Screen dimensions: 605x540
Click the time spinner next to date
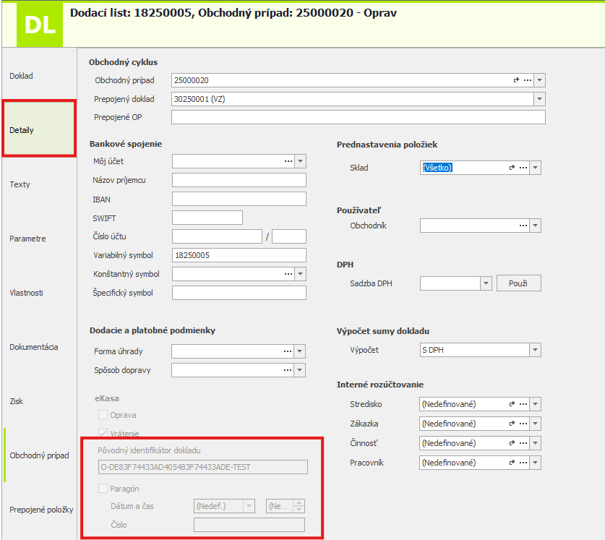(299, 506)
